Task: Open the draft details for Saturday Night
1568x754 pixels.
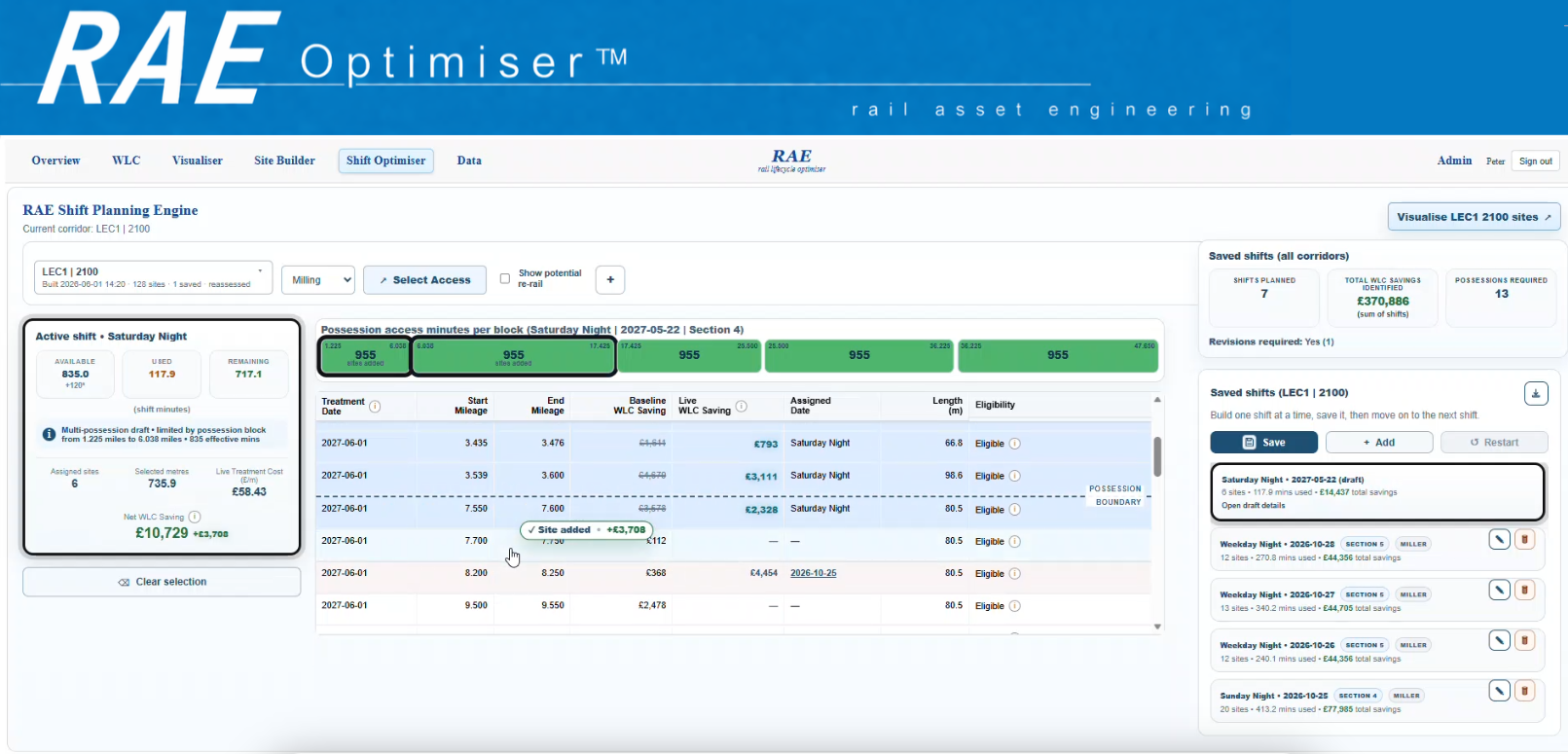Action: click(x=1254, y=506)
